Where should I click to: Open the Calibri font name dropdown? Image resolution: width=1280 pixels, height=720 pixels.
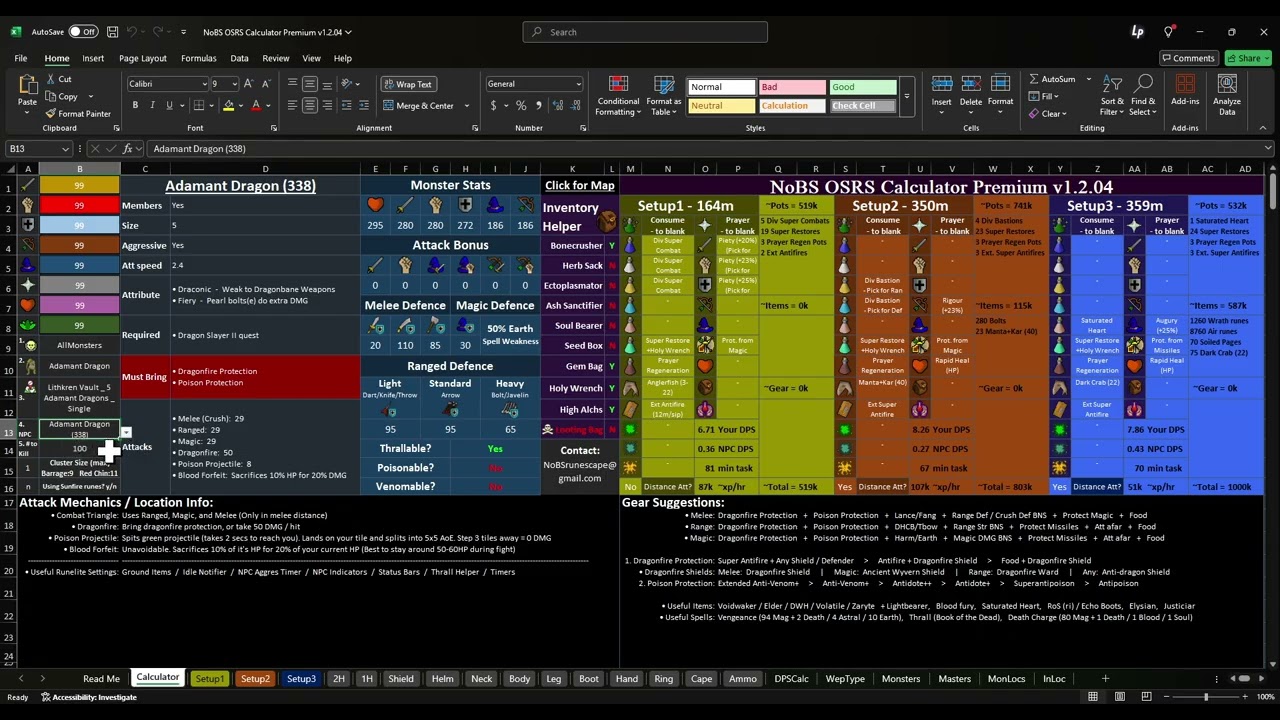tap(204, 84)
